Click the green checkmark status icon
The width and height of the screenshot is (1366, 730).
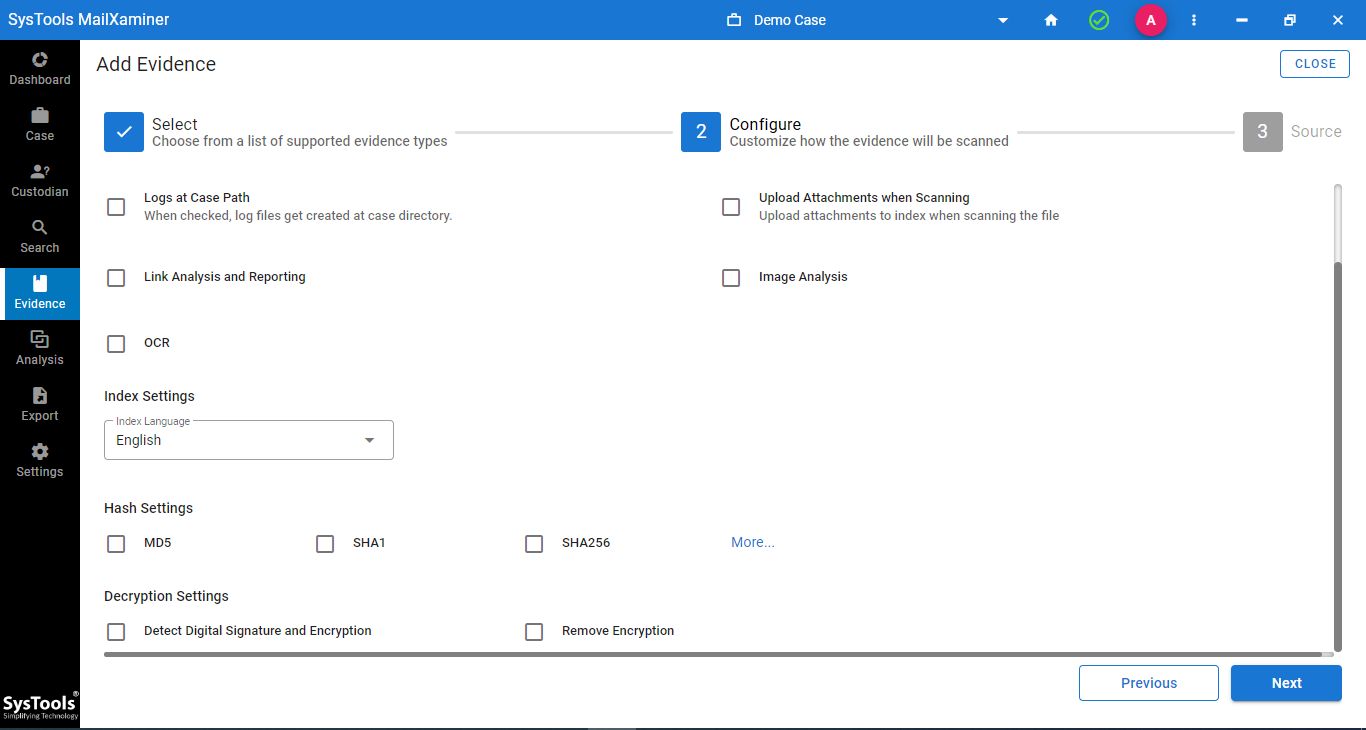[1099, 20]
